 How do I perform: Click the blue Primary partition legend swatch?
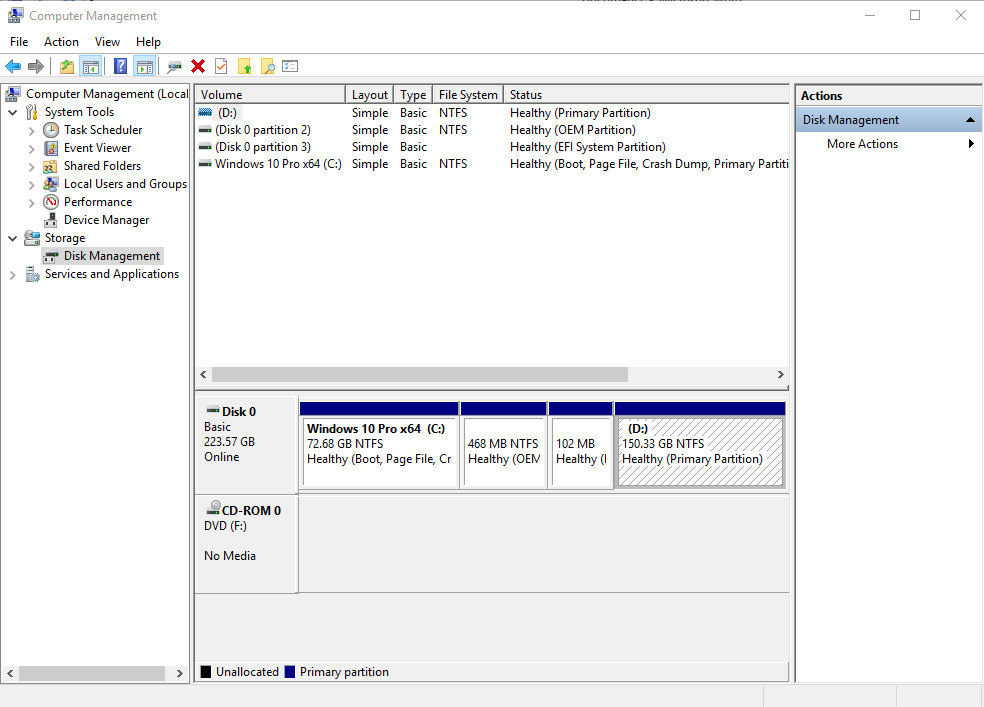tap(289, 672)
